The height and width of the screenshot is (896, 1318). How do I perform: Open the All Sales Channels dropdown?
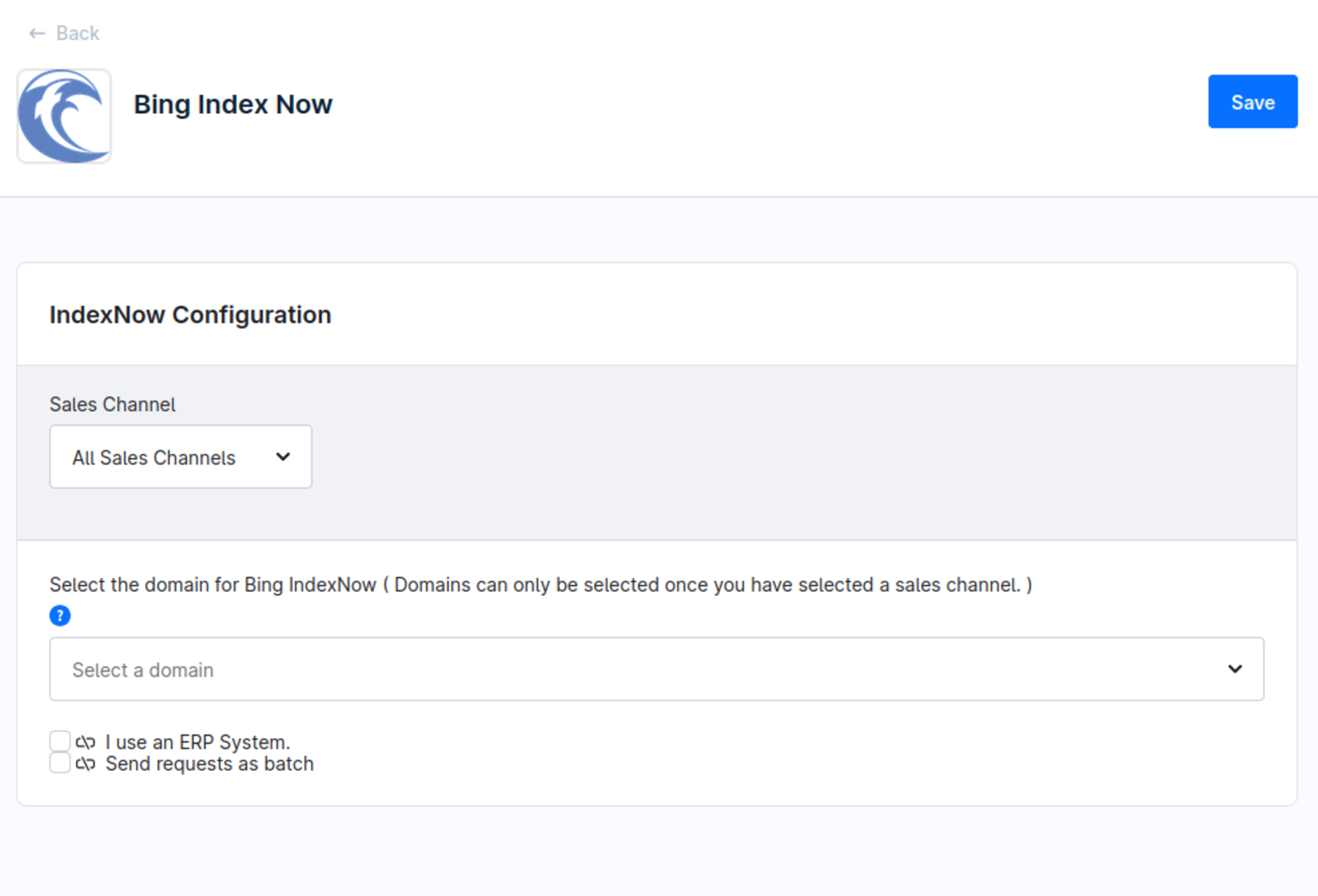(x=180, y=457)
